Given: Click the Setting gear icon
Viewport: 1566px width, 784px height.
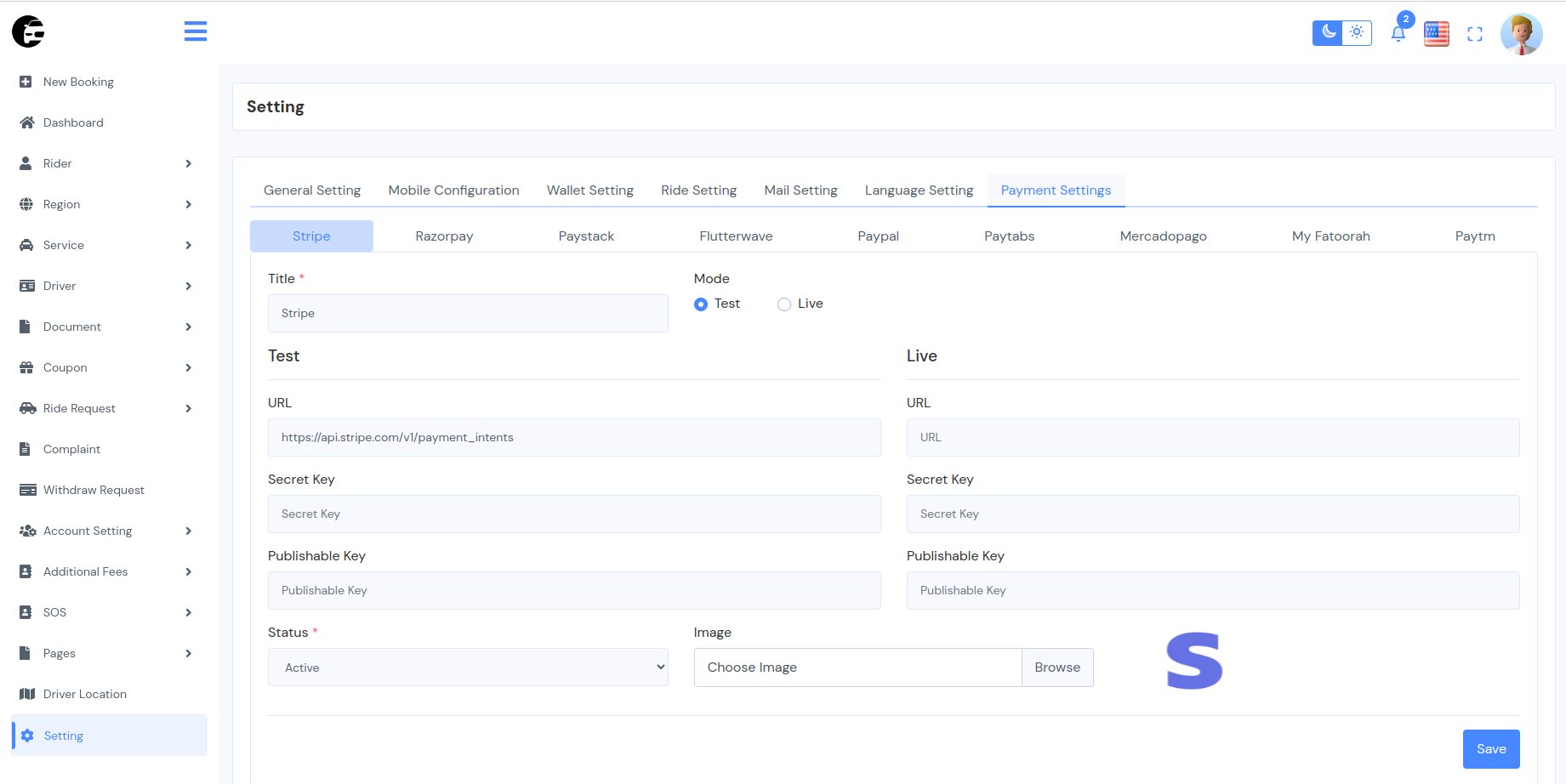Looking at the screenshot, I should pos(27,736).
